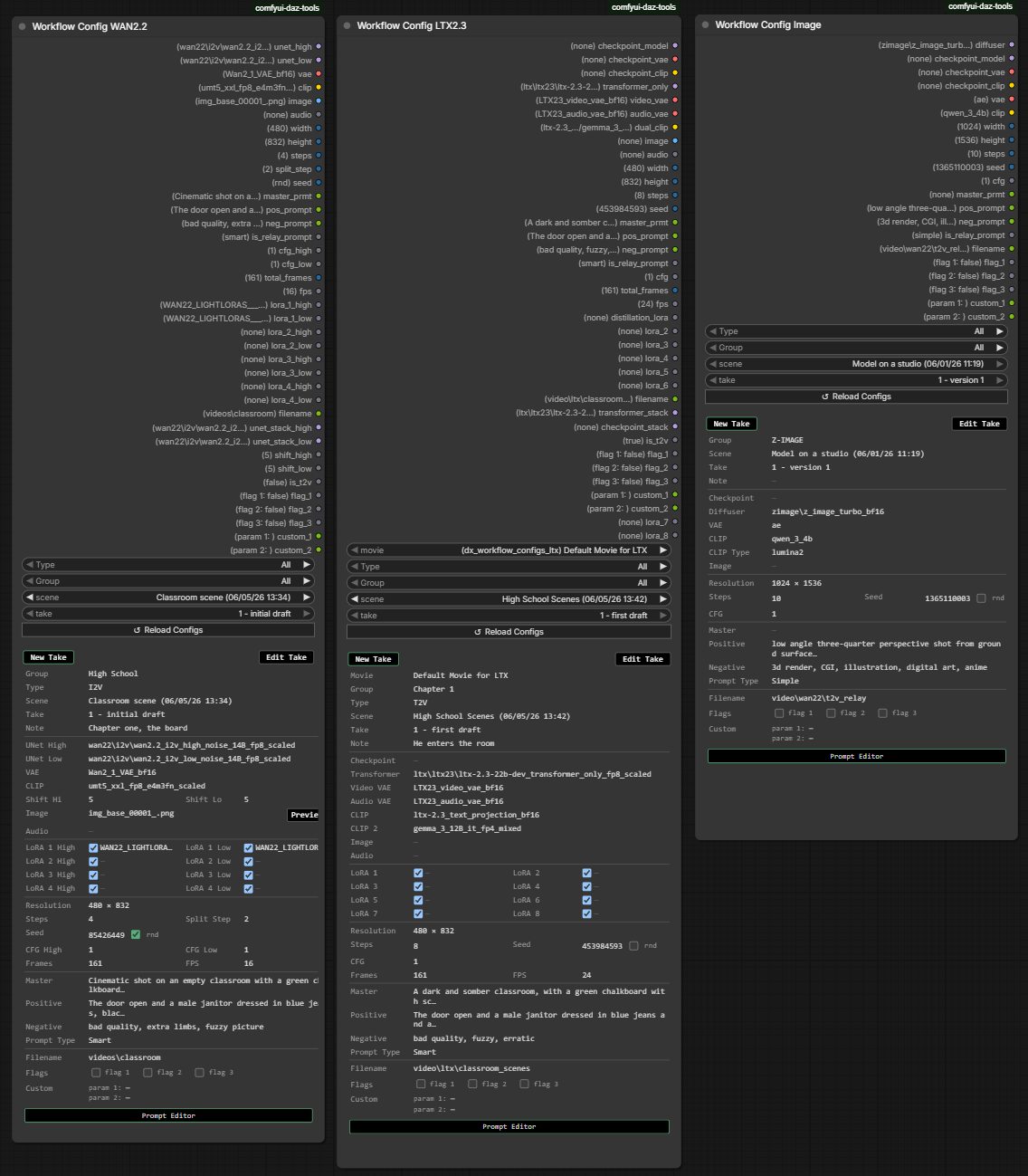Click the pos_prompt output port on Image node
The image size is (1028, 1176).
click(x=1012, y=207)
